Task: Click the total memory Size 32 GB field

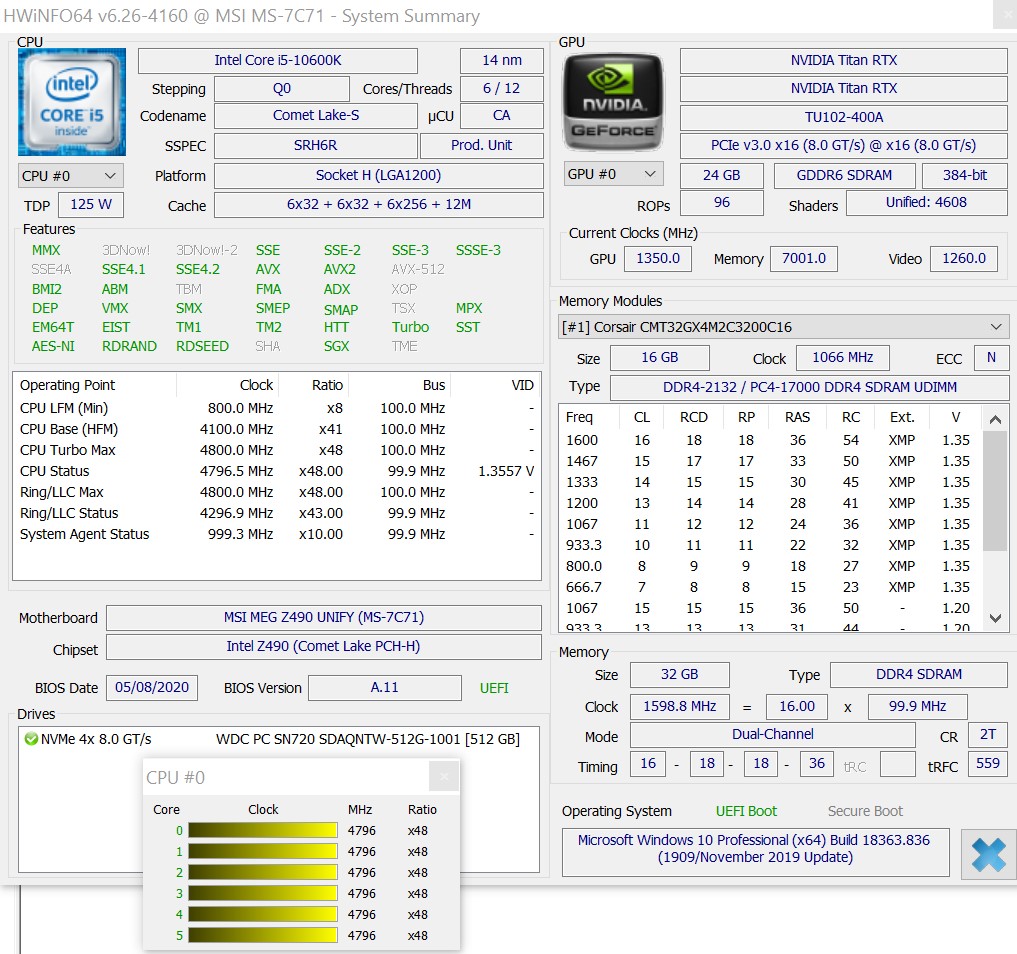Action: click(x=680, y=674)
